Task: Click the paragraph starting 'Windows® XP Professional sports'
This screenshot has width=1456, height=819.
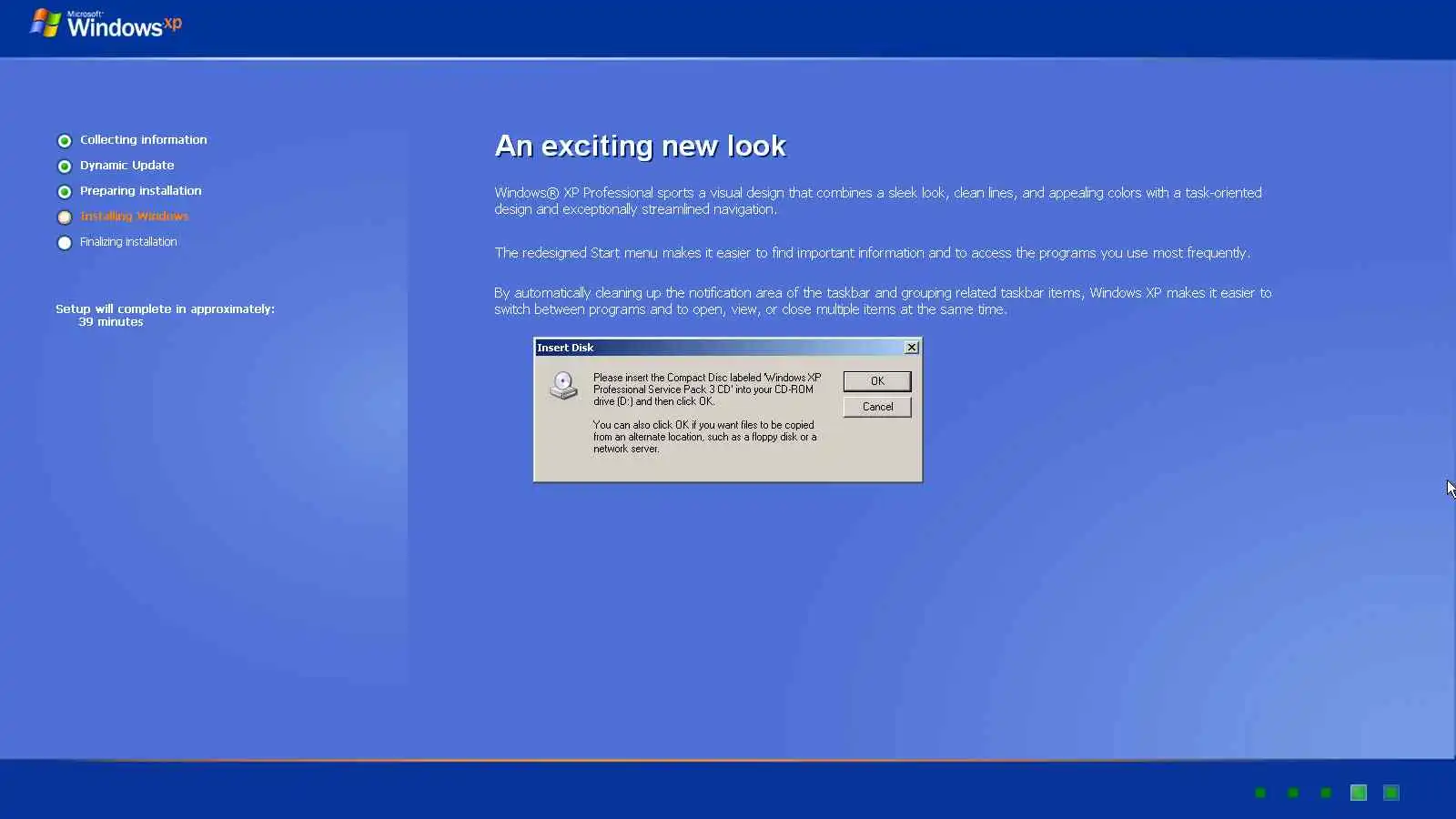Action: point(878,201)
